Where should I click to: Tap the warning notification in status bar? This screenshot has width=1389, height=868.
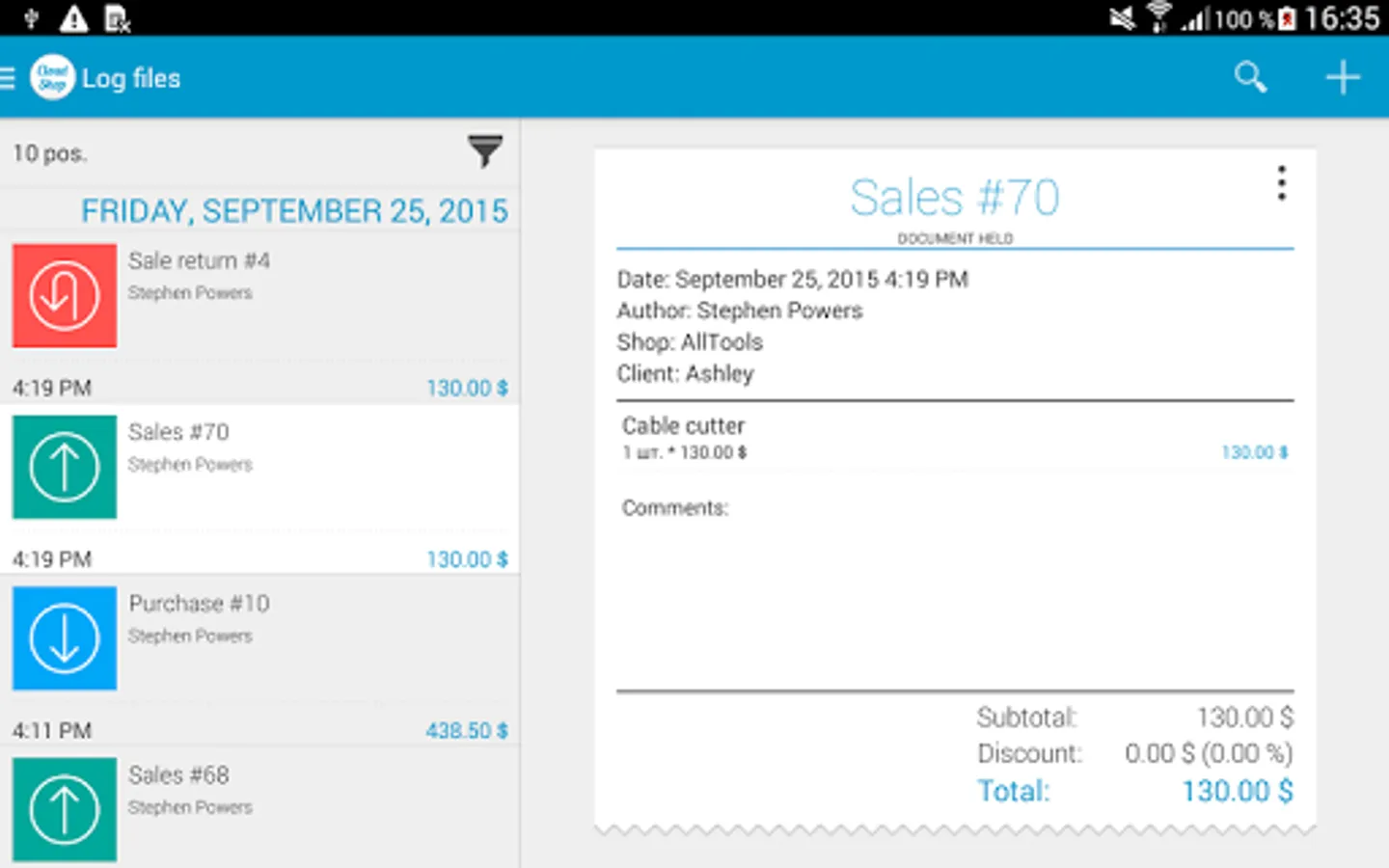(x=73, y=18)
